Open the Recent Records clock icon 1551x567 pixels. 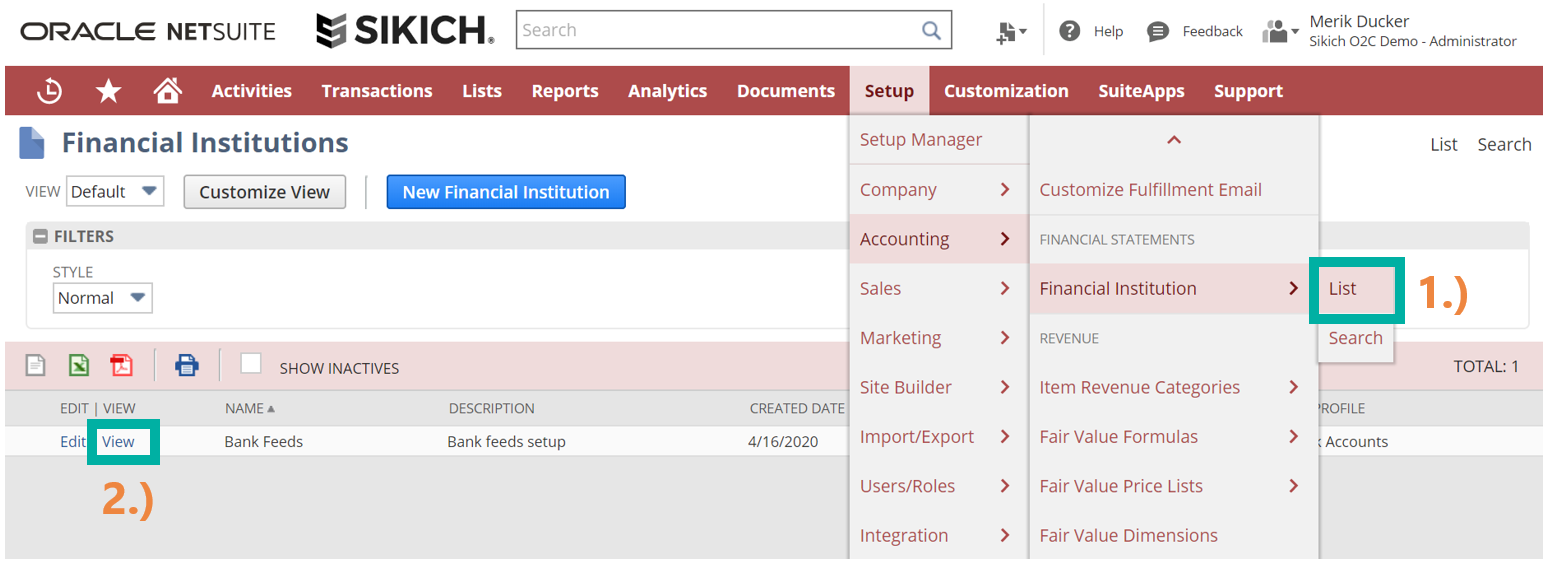pyautogui.click(x=49, y=91)
